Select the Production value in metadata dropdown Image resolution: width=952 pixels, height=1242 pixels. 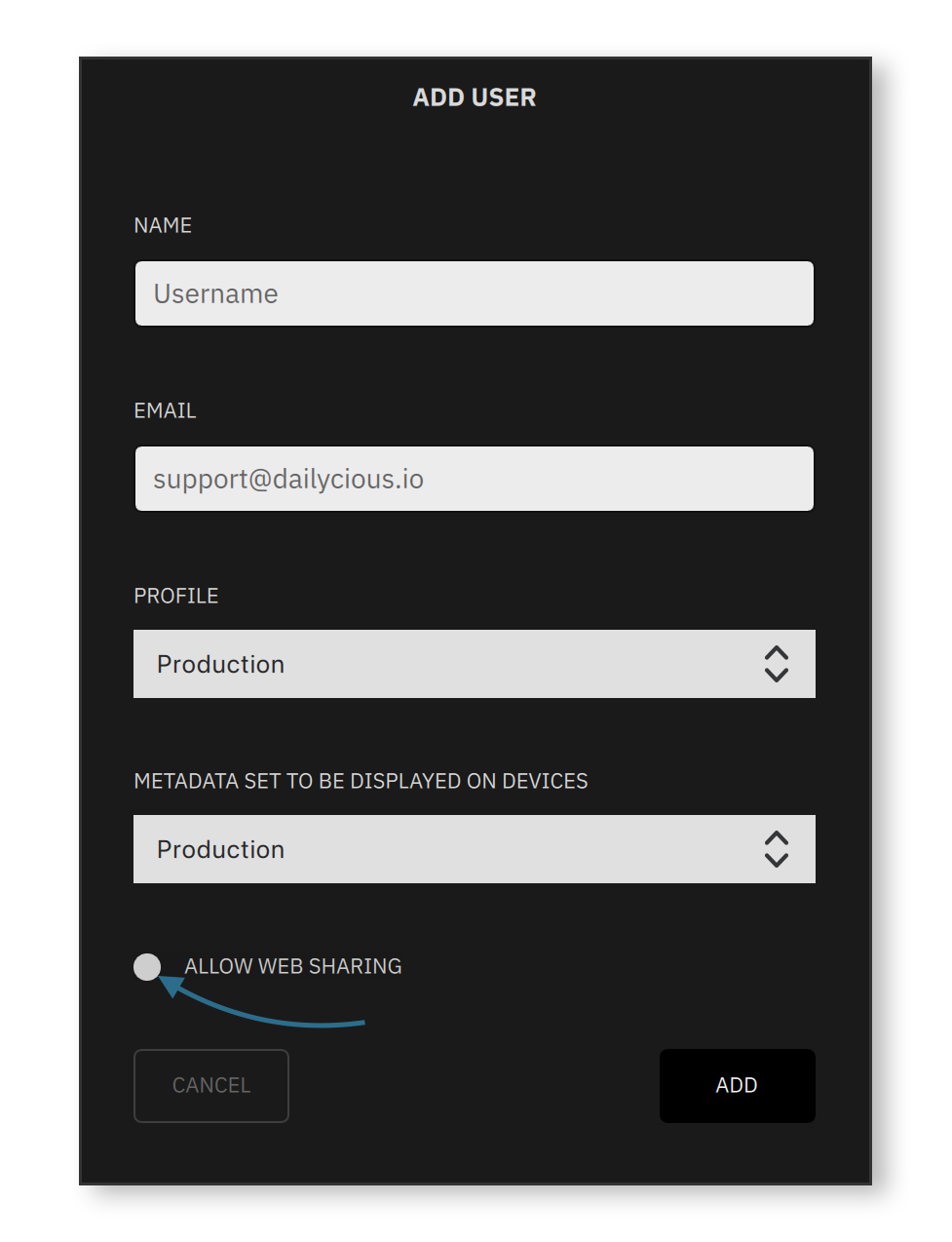pos(220,849)
